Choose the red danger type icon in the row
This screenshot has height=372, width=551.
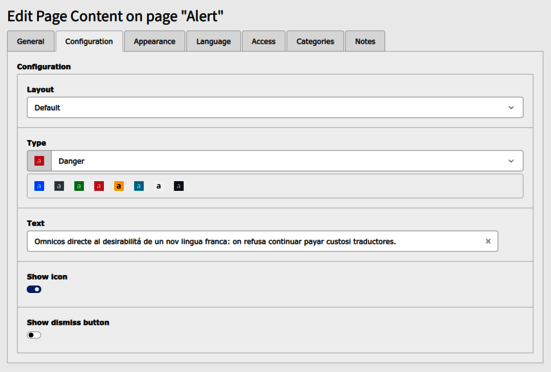(99, 186)
